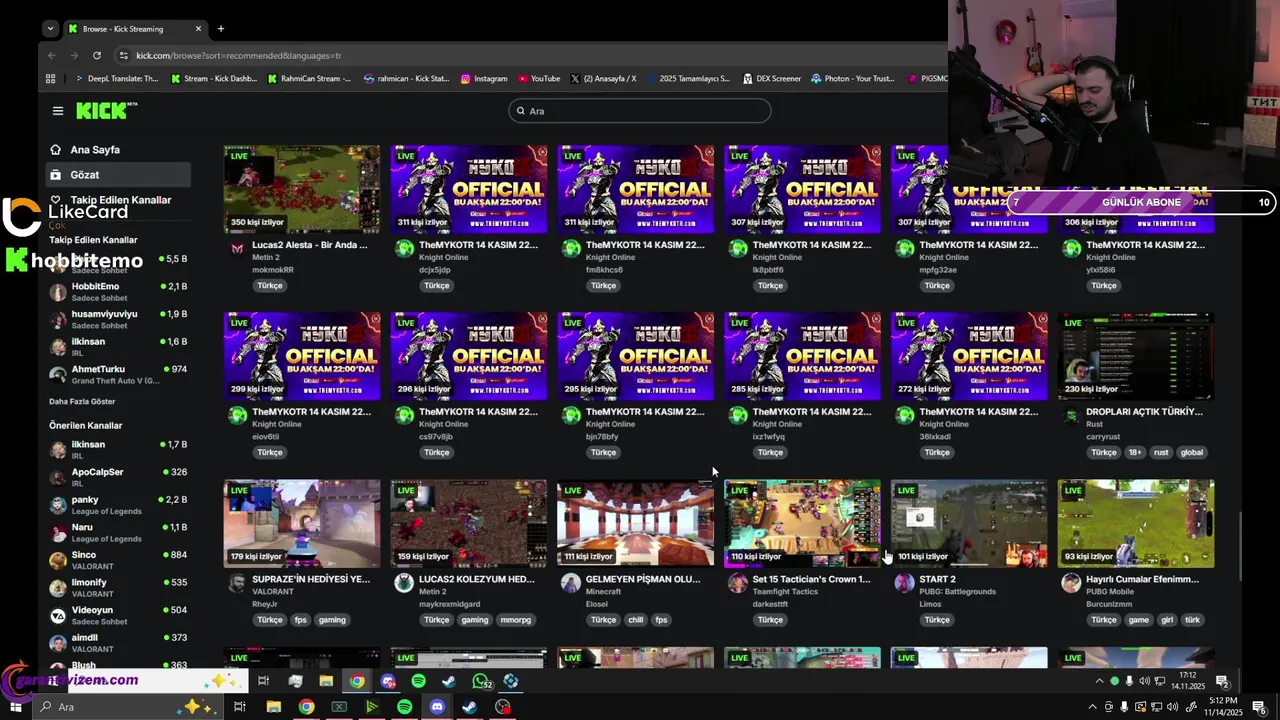Click Naru's avatar in recommended channels
The height and width of the screenshot is (720, 1280).
tap(58, 532)
